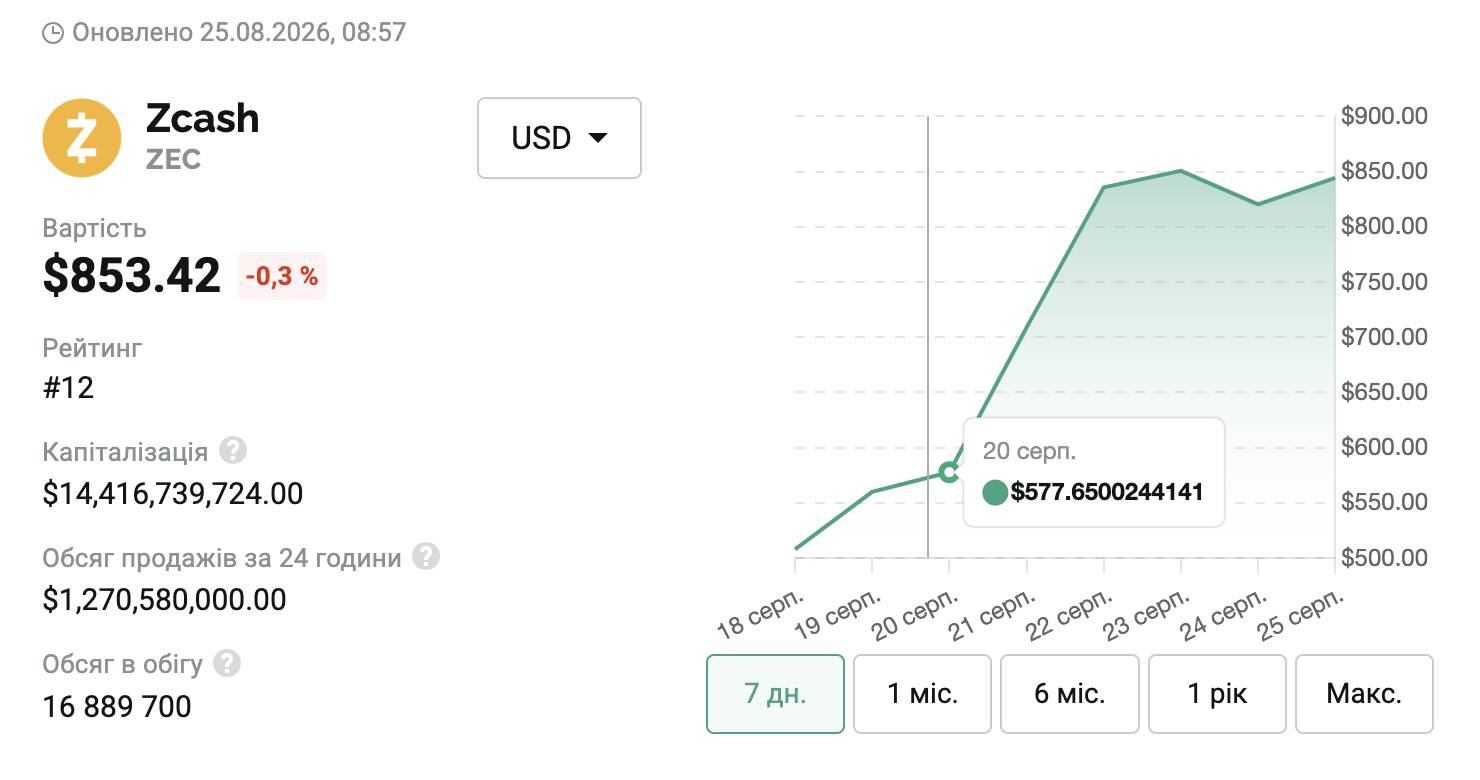Click the Zcash coin name heading
This screenshot has height=780, width=1480.
(203, 118)
